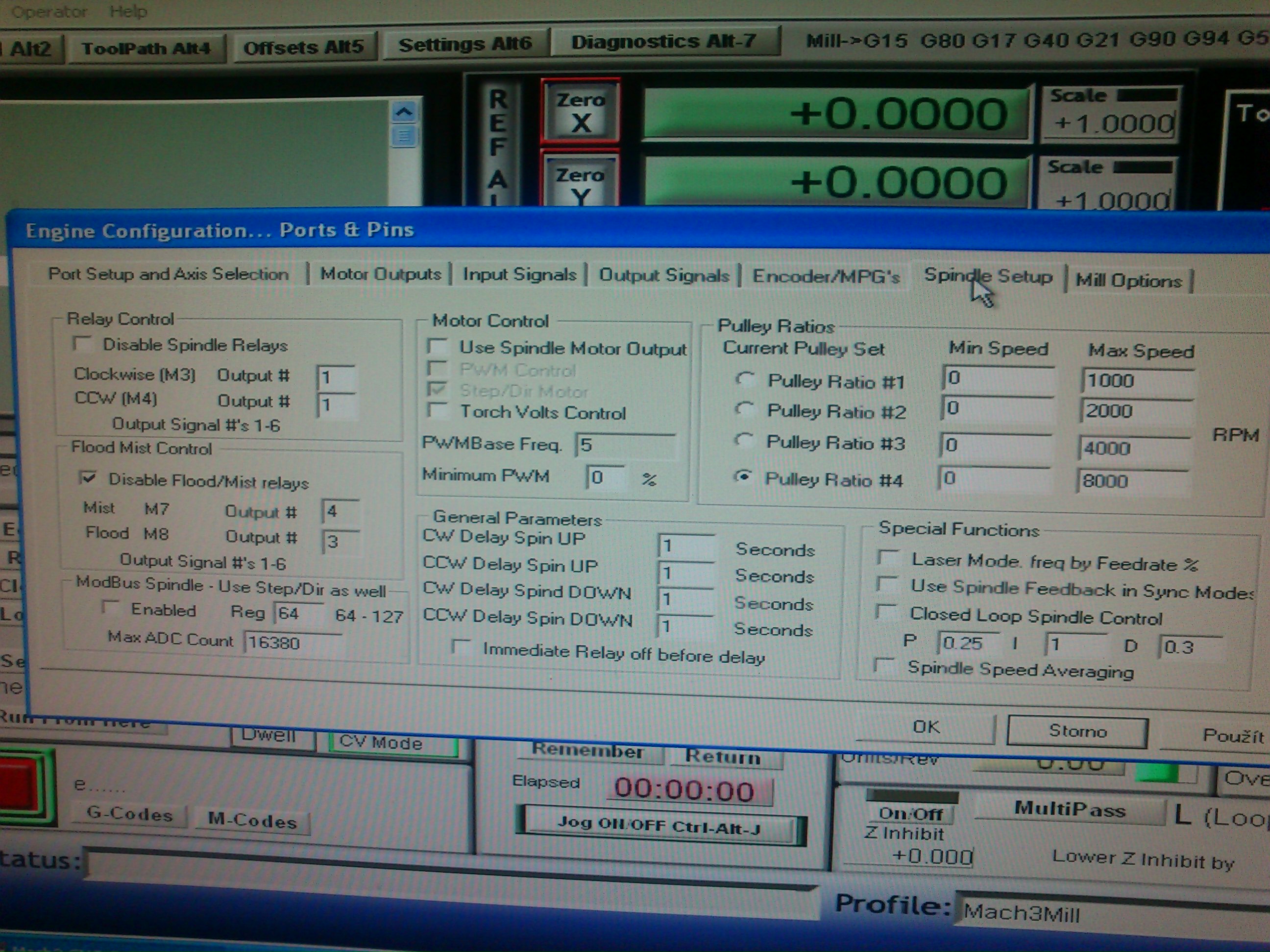Enable Disable Spindle Relays checkbox
Viewport: 1270px width, 952px height.
coord(83,343)
